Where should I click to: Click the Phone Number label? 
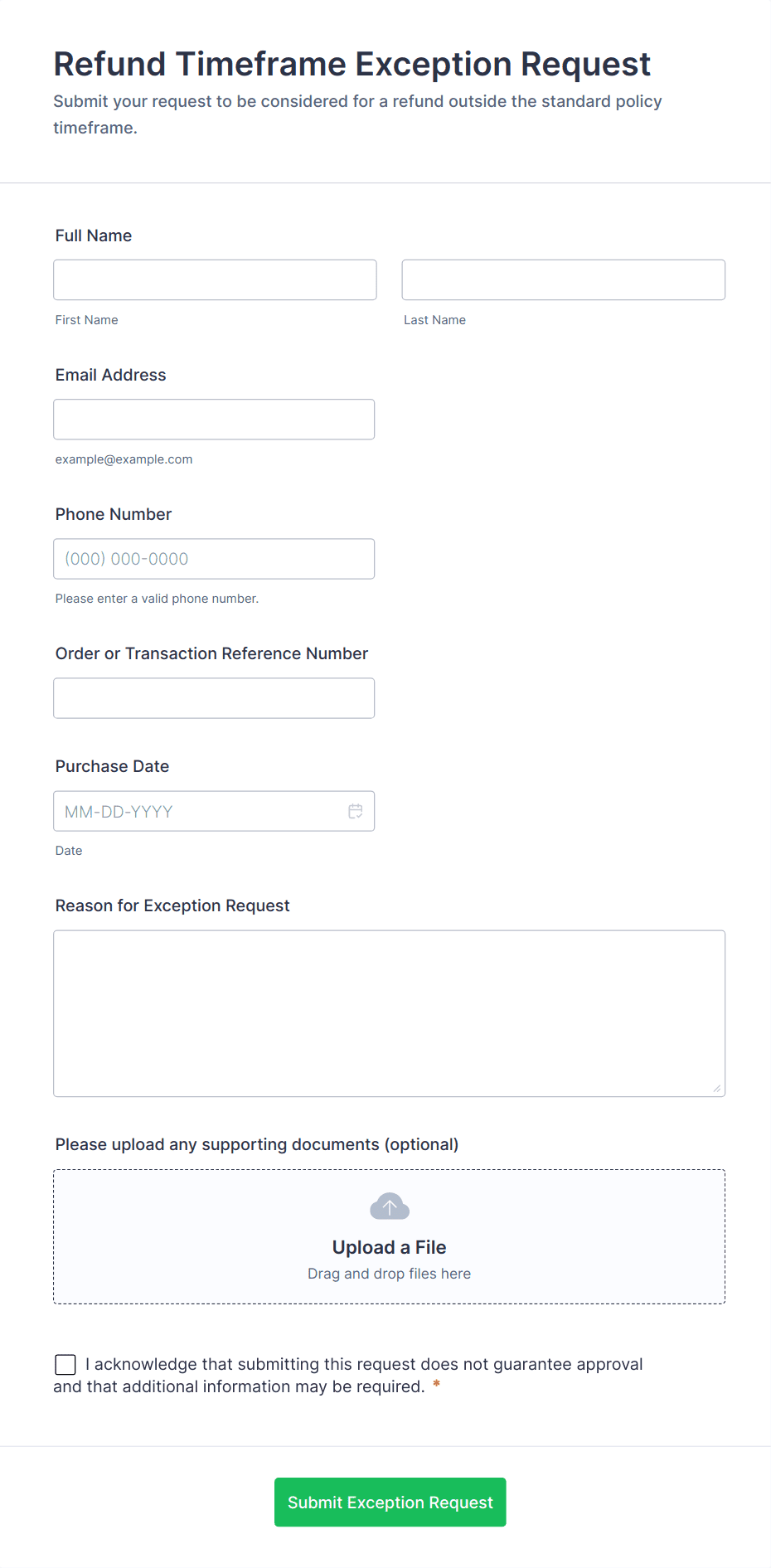pos(114,514)
